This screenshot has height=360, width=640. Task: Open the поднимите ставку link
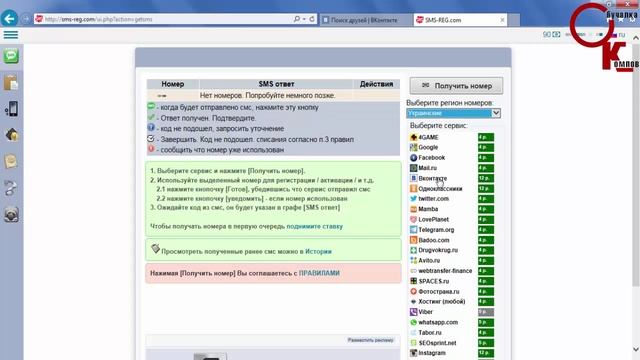[x=314, y=226]
